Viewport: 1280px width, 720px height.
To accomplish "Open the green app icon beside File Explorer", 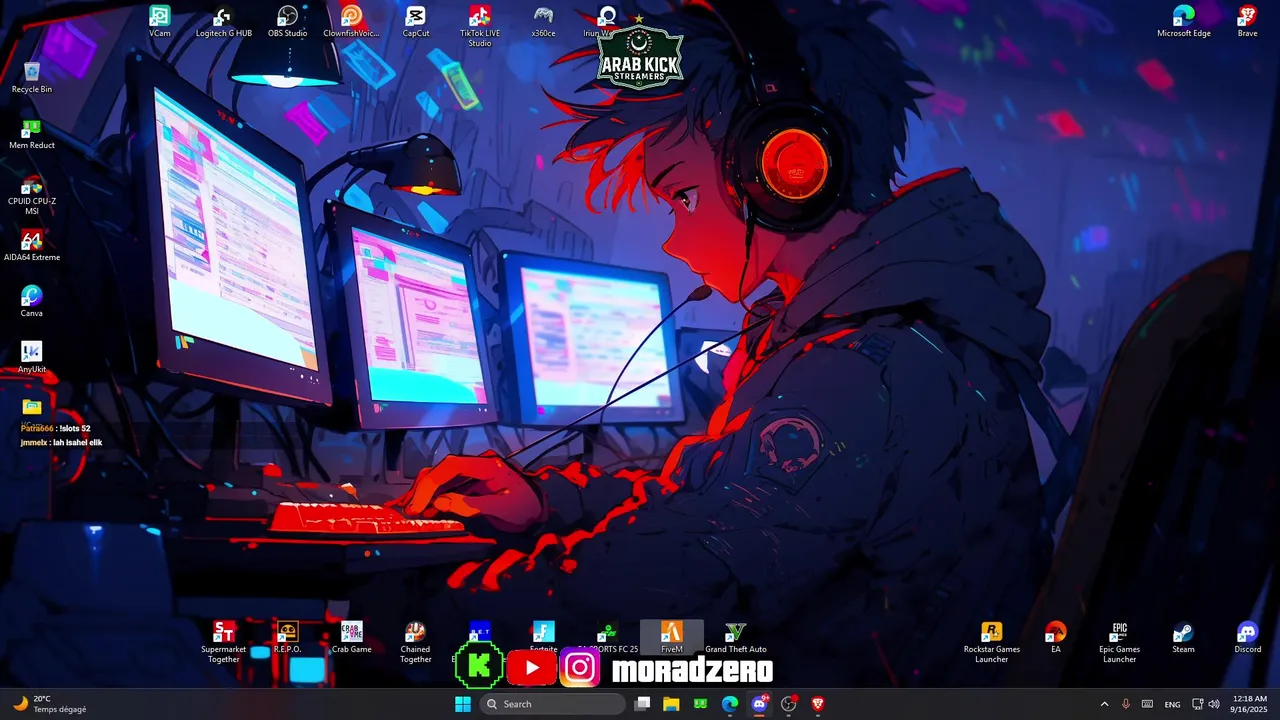I will [700, 704].
